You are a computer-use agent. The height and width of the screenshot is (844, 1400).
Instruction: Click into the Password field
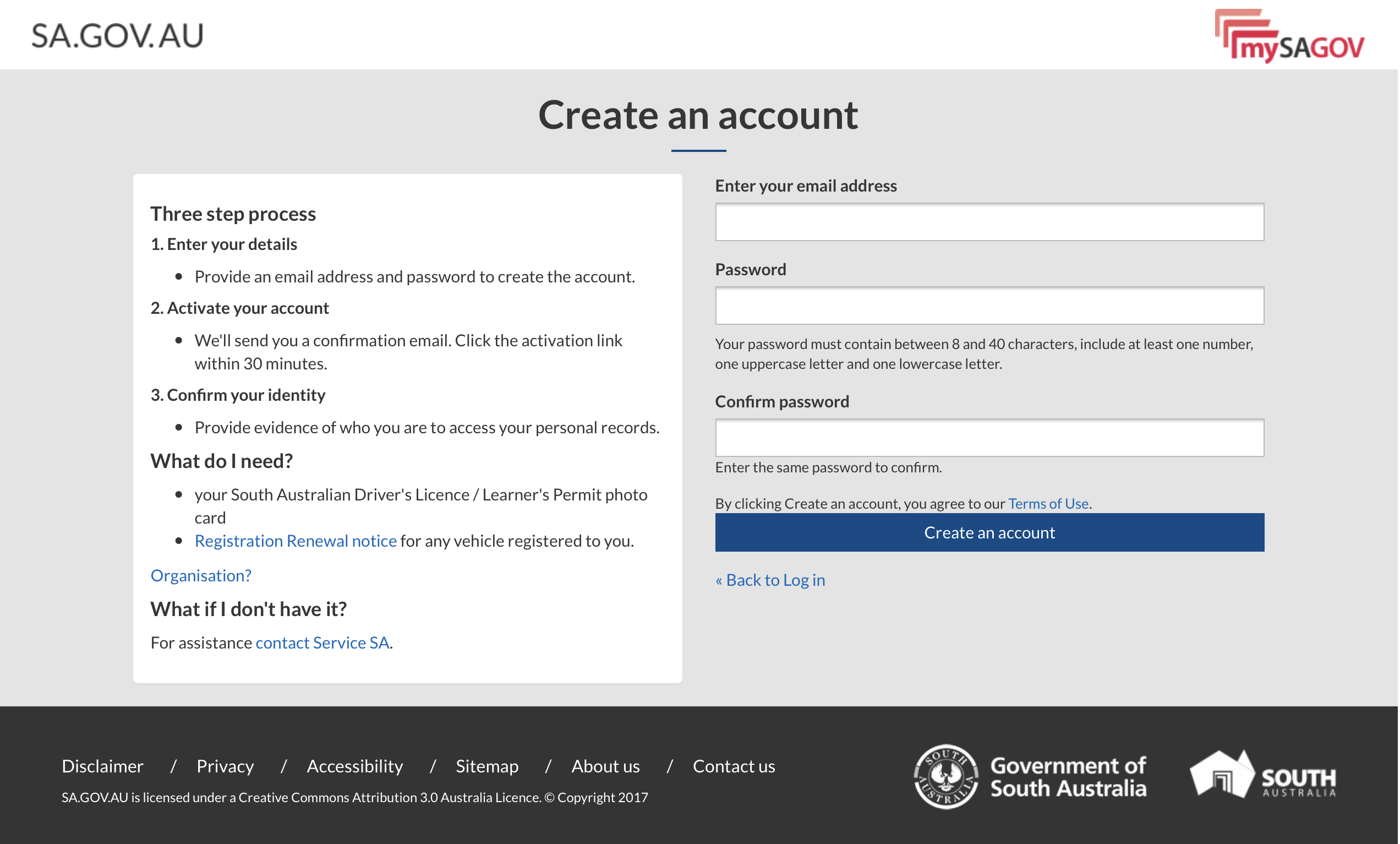pos(991,306)
